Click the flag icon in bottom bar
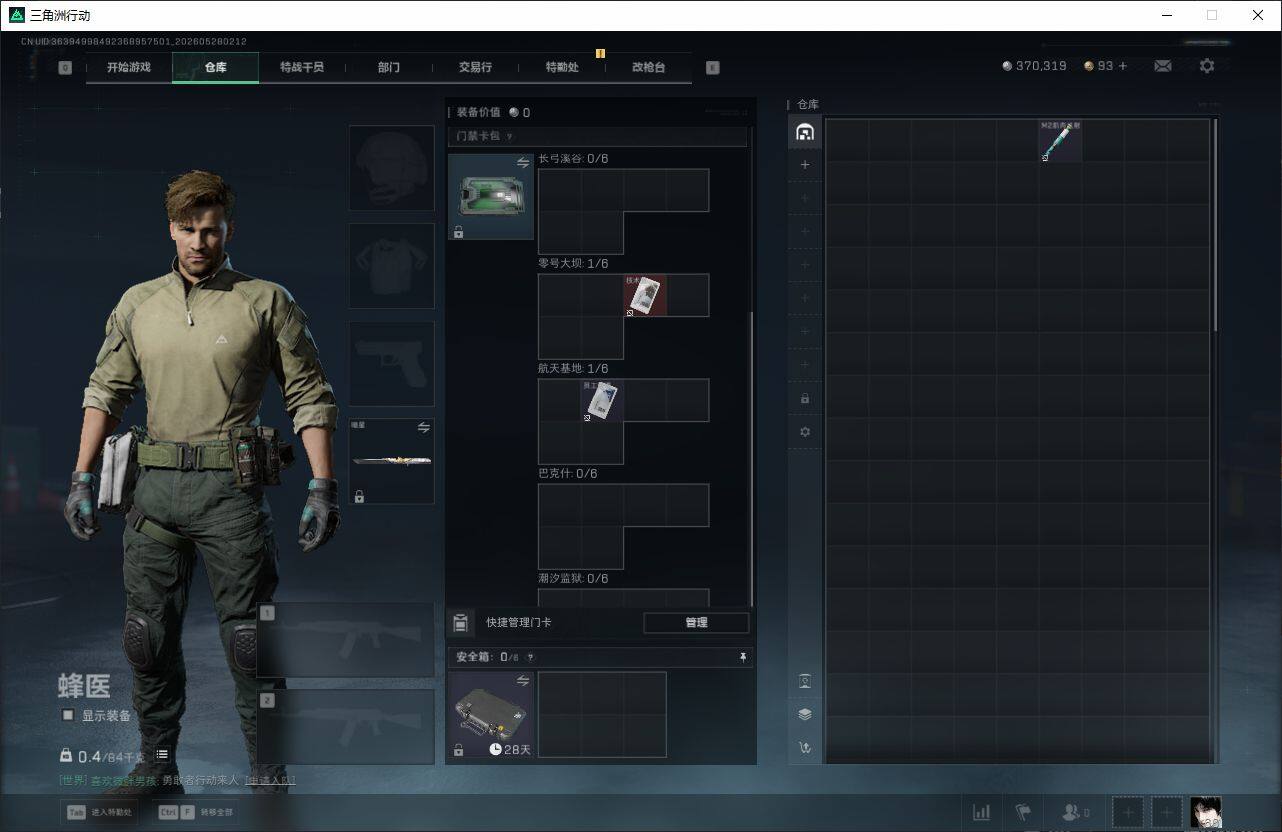 click(x=1023, y=812)
